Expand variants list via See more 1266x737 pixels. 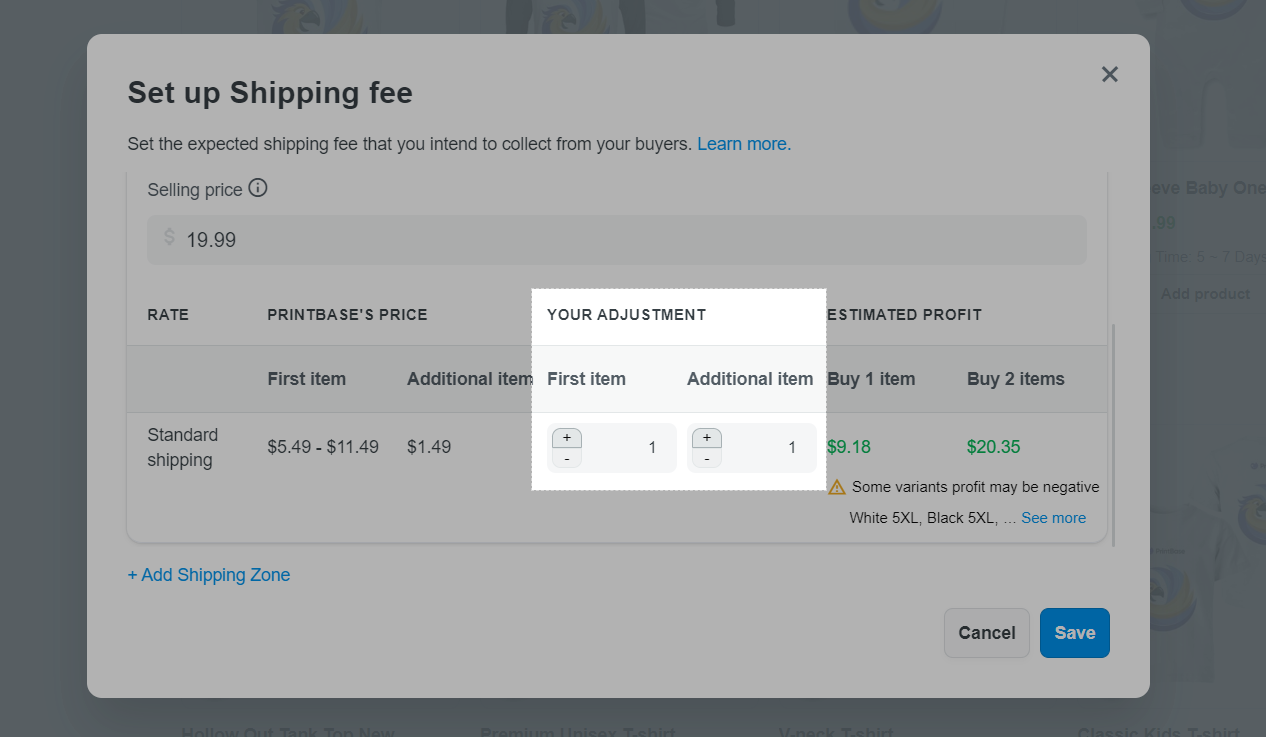coord(1053,518)
